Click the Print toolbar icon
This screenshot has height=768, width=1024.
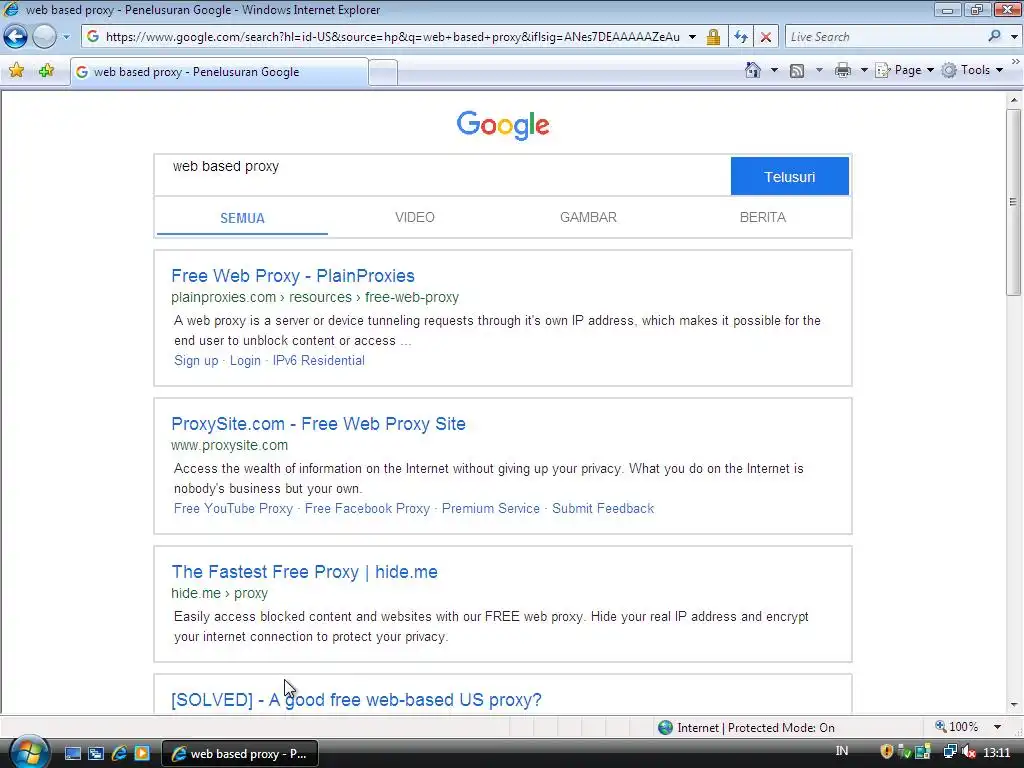tap(843, 70)
